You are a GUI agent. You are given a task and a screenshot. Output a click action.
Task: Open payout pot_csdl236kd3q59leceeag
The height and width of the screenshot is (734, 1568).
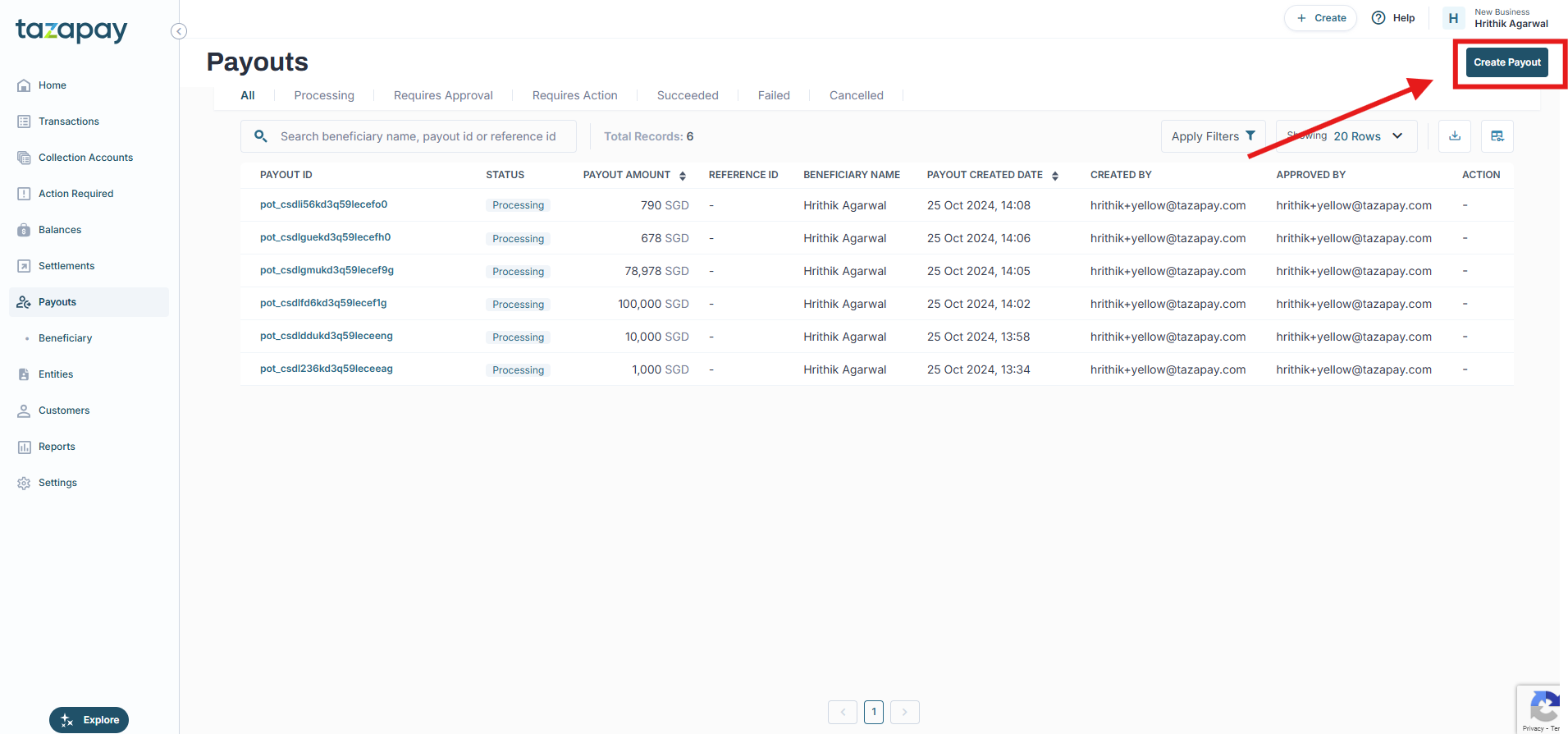327,369
